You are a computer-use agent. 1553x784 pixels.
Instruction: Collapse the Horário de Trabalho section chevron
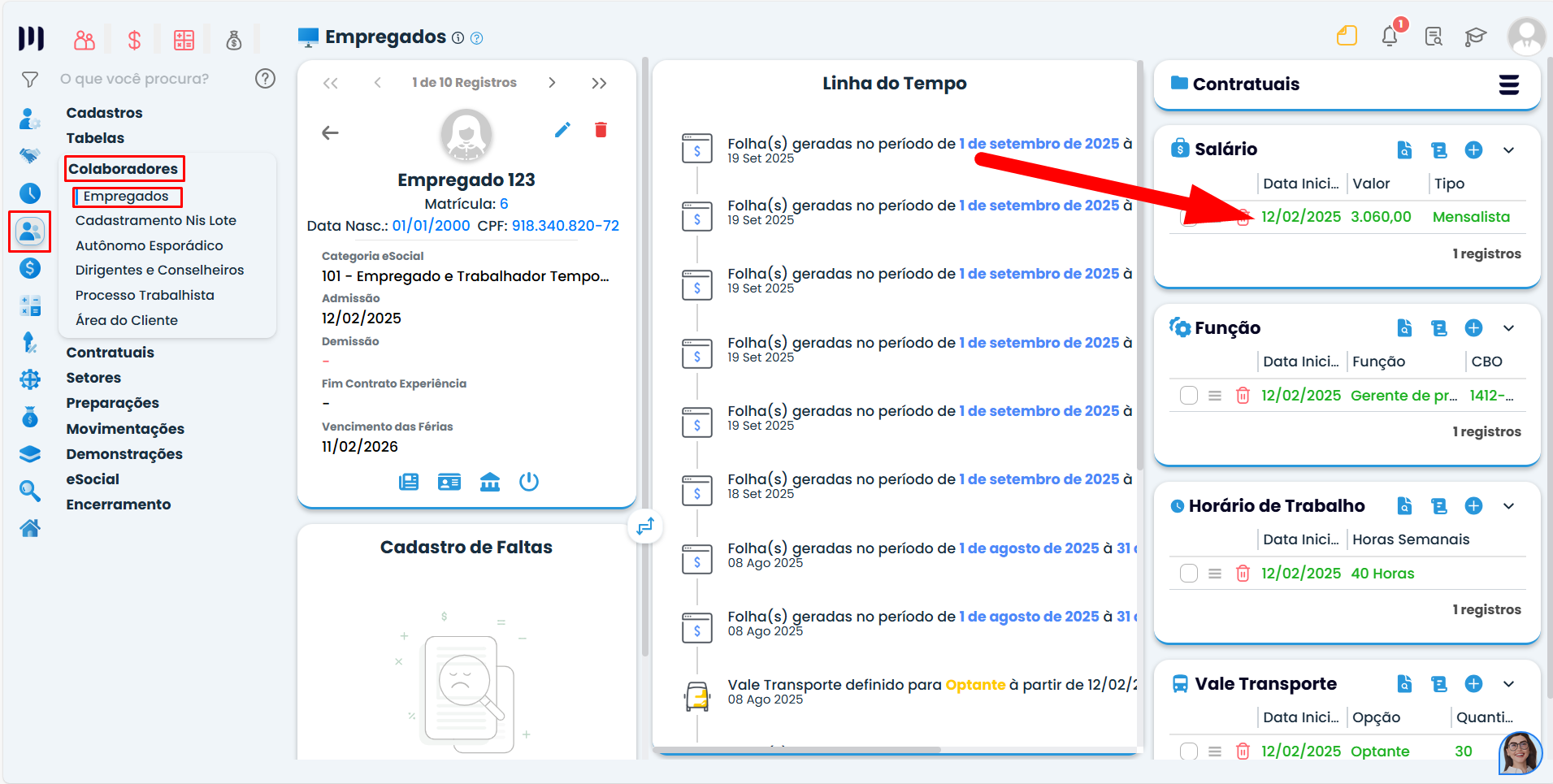point(1509,506)
